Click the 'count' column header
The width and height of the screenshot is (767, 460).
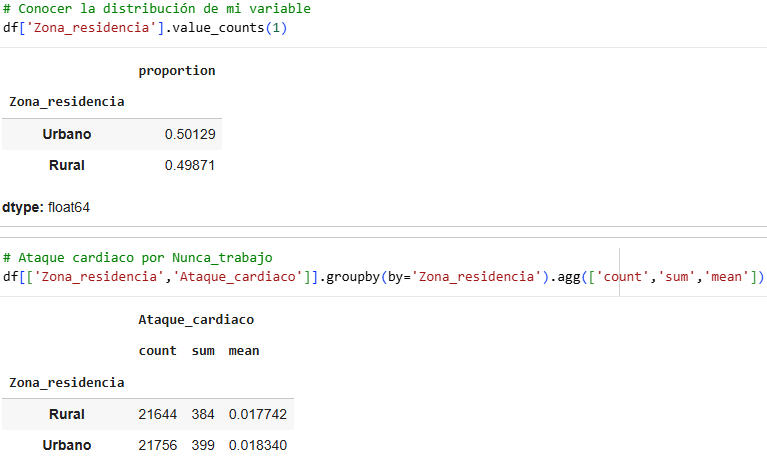[x=158, y=351]
